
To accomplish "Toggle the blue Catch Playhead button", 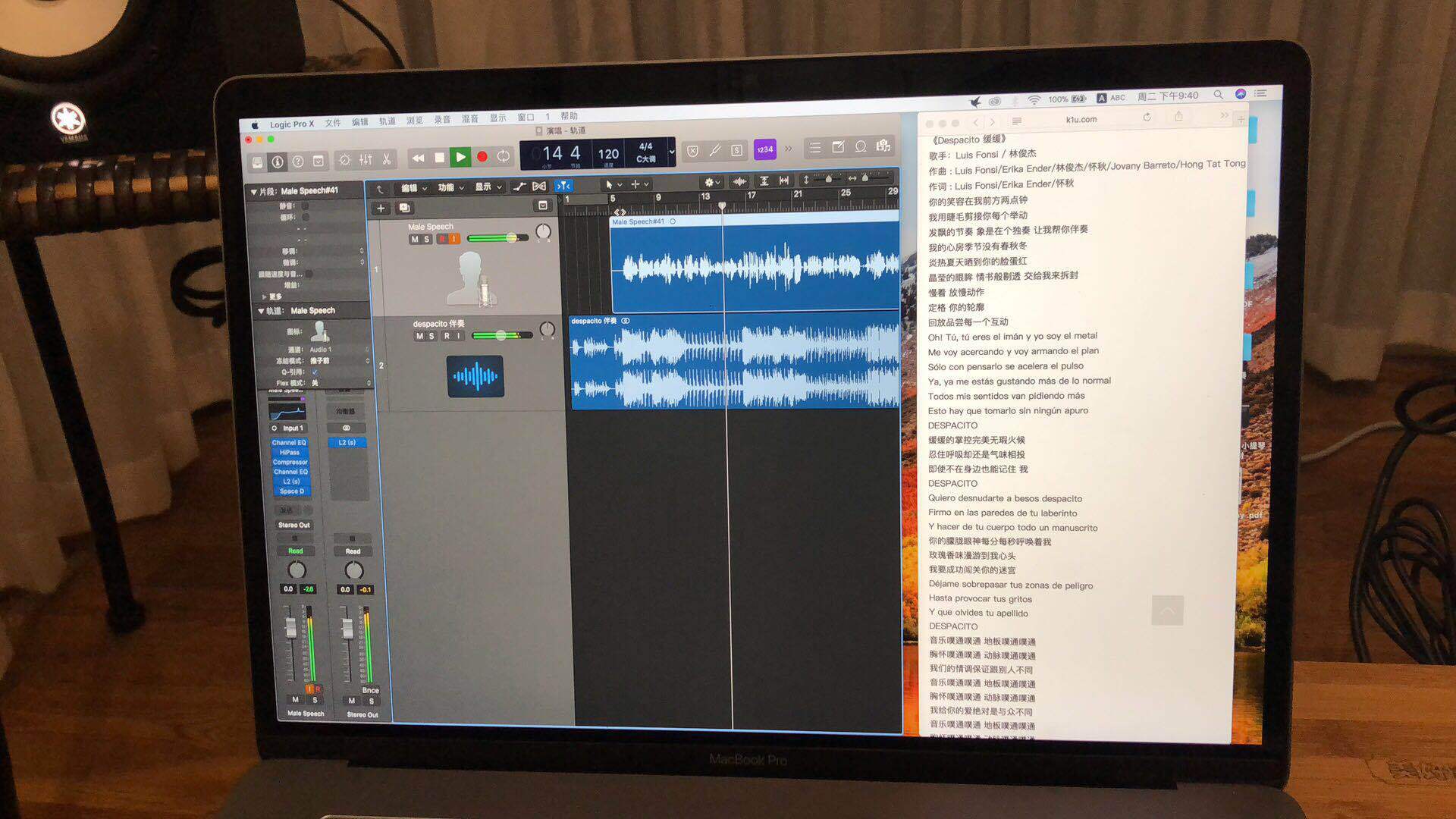I will pos(563,185).
